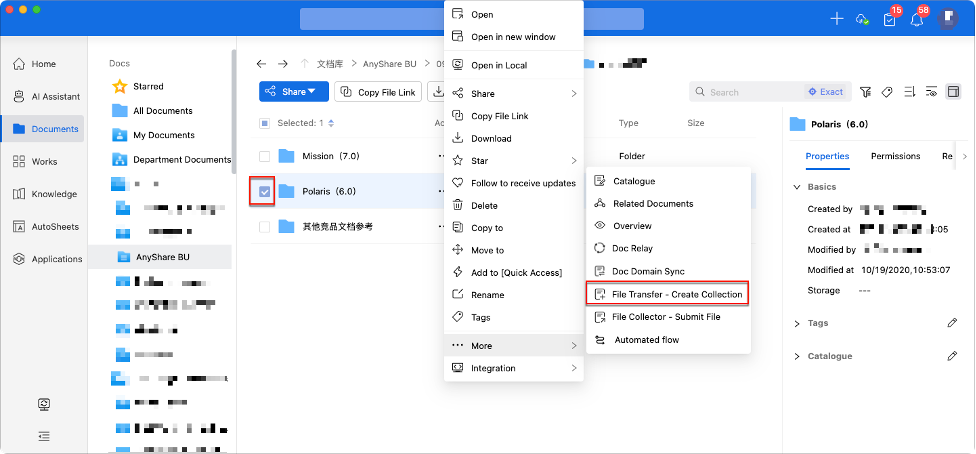Check the Mission (7.0) folder checkbox

tap(264, 156)
